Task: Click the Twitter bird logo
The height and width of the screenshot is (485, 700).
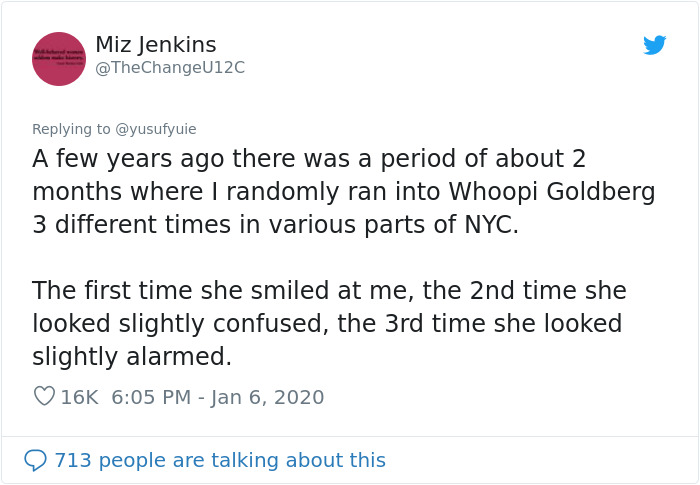Action: 654,45
